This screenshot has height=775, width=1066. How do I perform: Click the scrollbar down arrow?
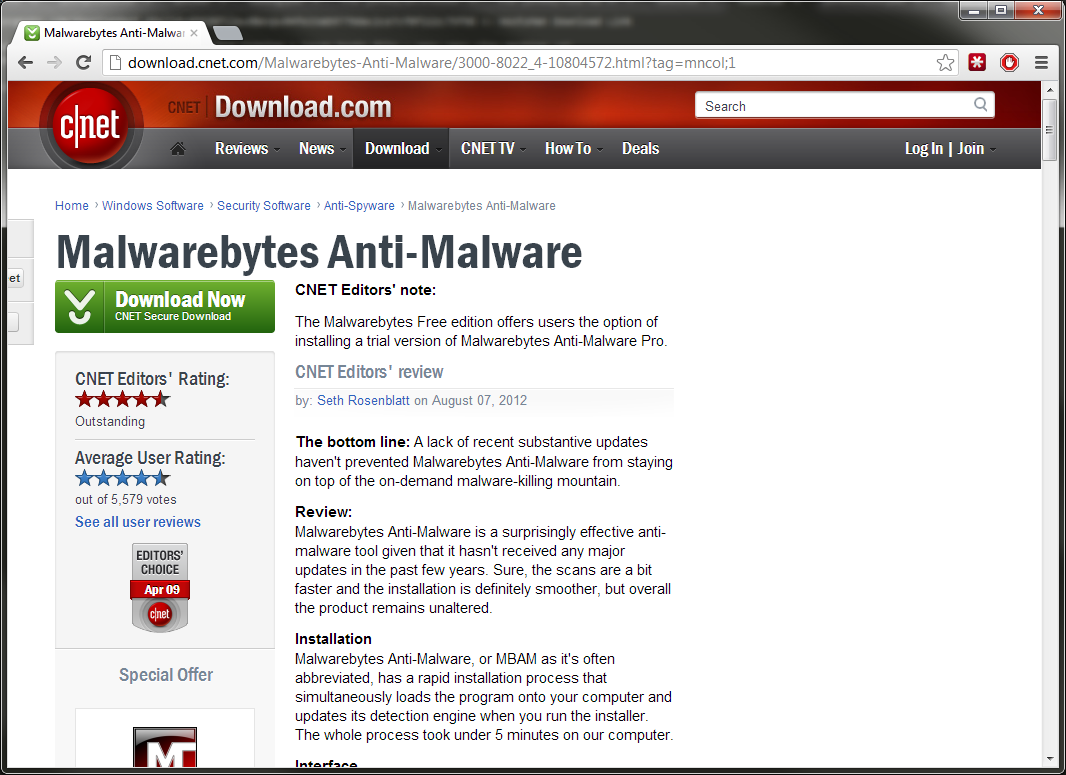(x=1050, y=759)
